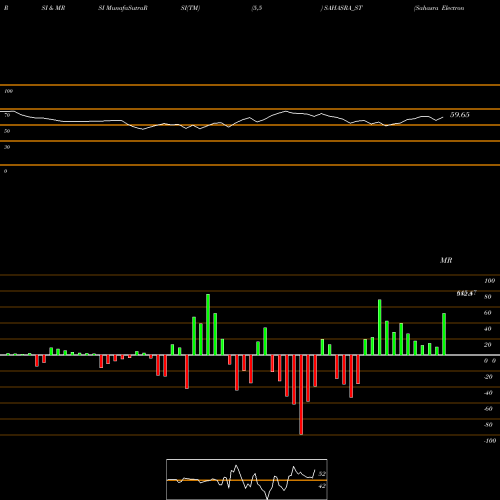
Task: Click the 80 label on the MR axis
Action: tap(488, 297)
